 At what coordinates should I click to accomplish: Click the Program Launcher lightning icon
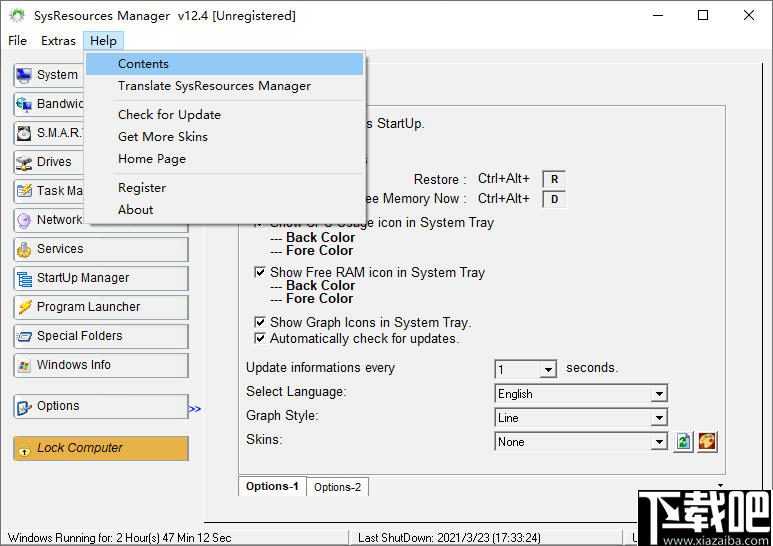pos(24,307)
